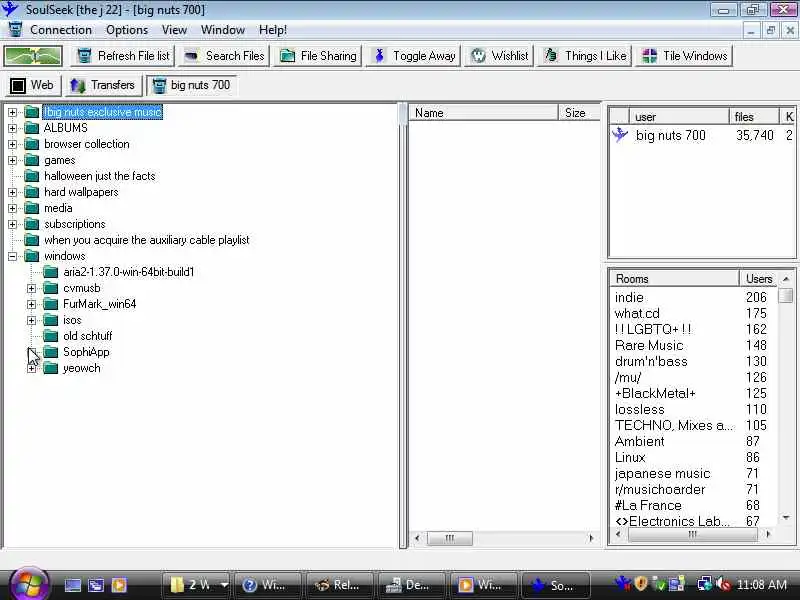Click the files column header
Viewport: 800px width, 600px height.
click(x=754, y=116)
